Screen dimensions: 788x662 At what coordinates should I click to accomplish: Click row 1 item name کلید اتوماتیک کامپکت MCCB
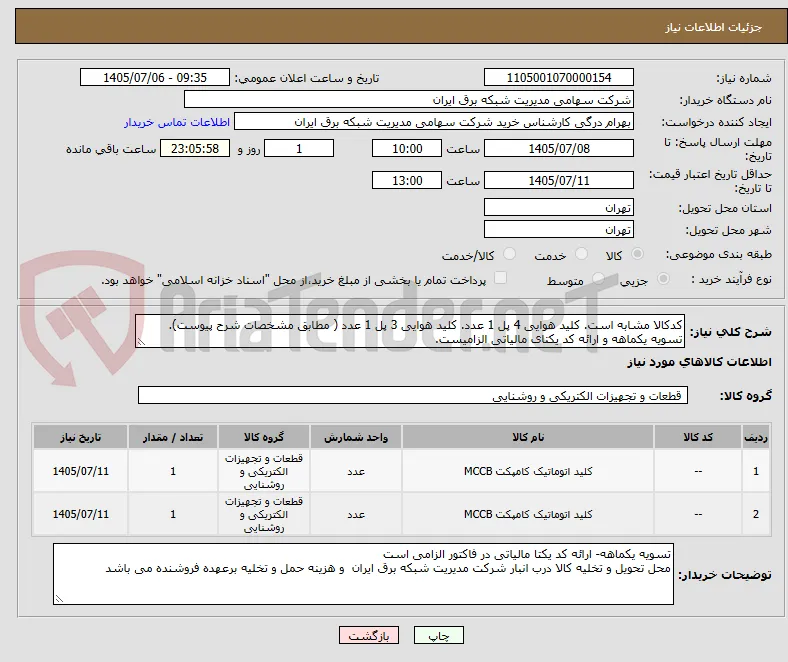528,471
